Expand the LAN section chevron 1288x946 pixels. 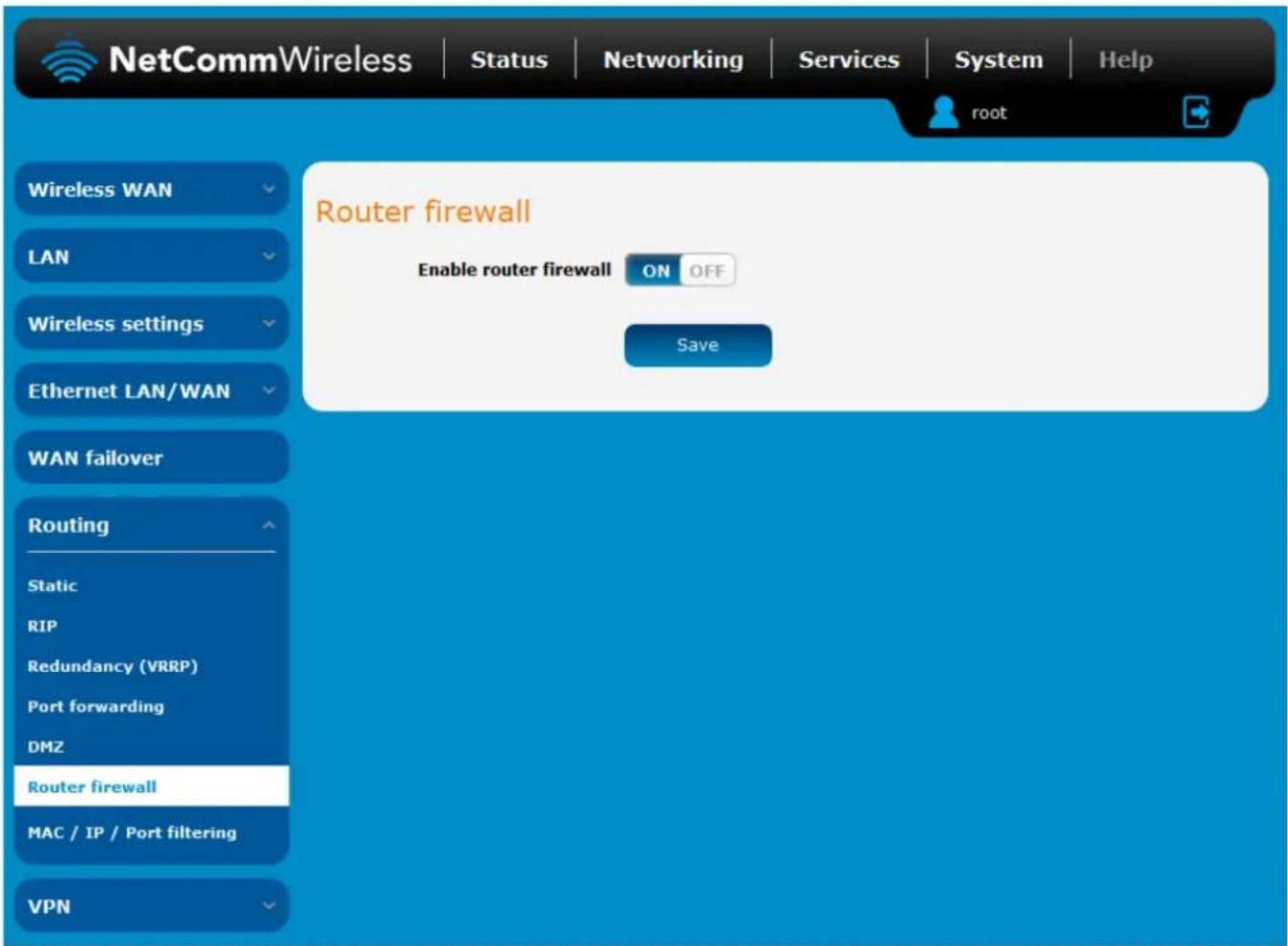pos(269,257)
